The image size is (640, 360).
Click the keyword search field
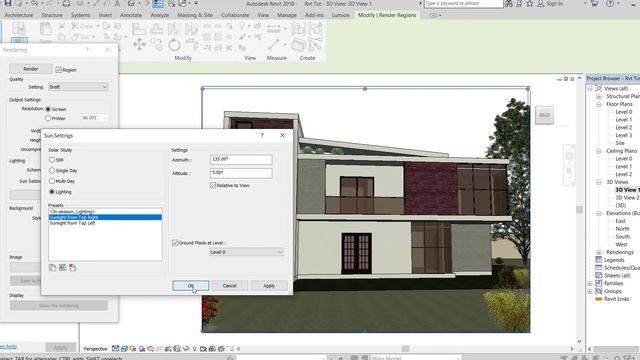click(464, 4)
